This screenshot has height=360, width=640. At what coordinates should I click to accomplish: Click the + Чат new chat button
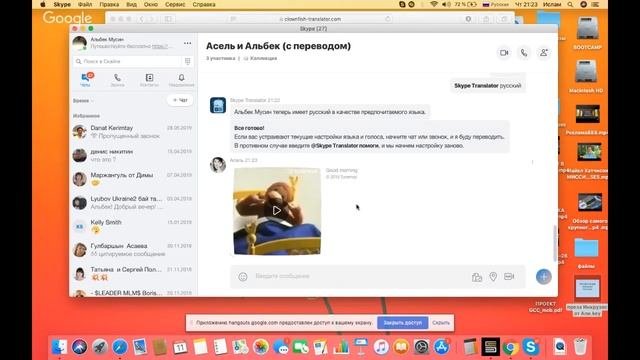click(180, 100)
